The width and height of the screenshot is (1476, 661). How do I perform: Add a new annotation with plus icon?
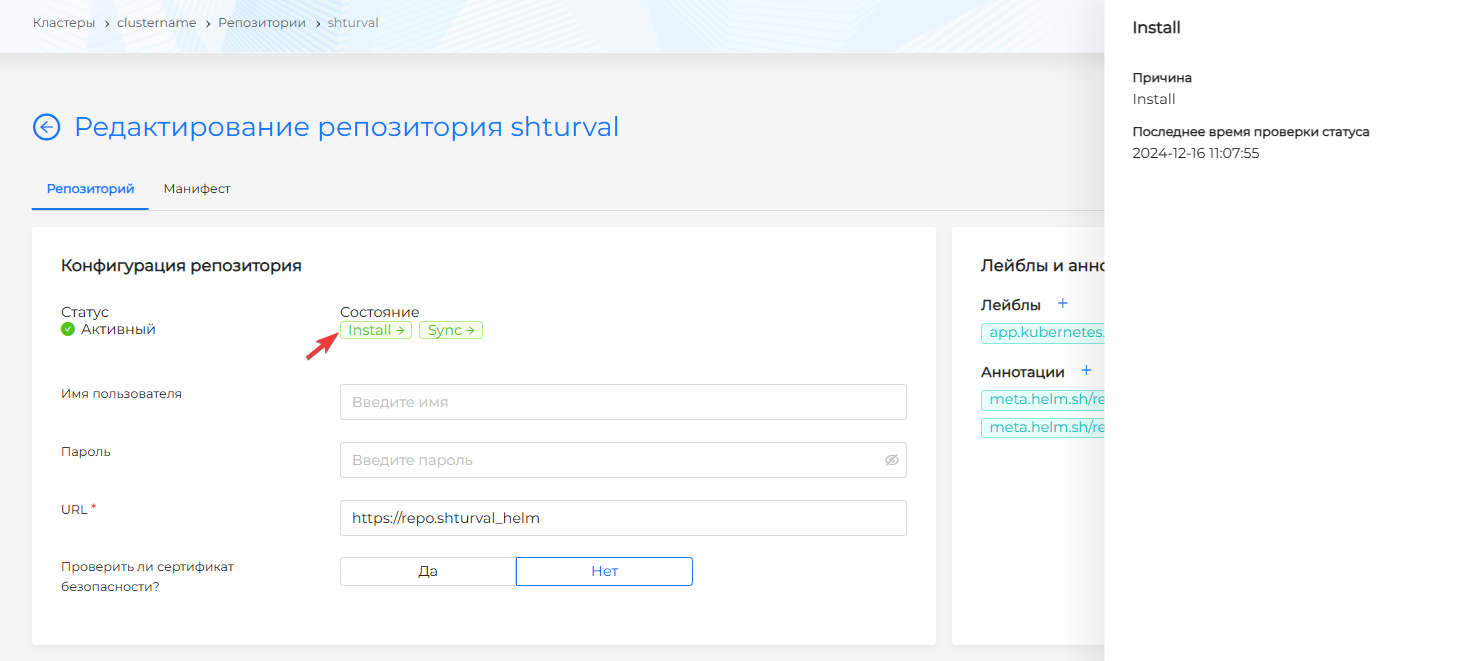tap(1086, 370)
